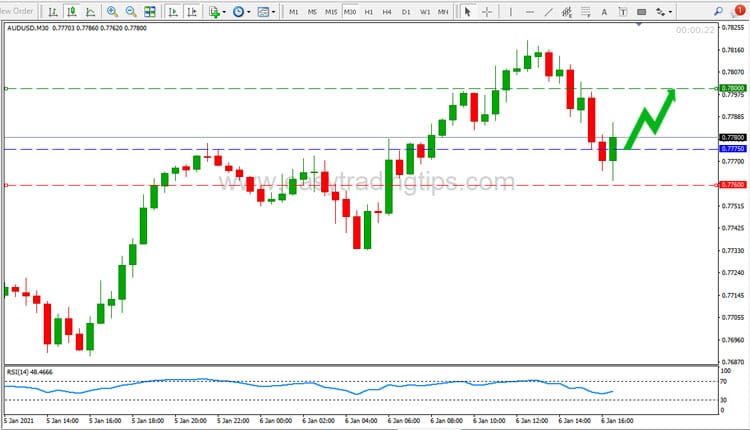Pick the Trendline drawing tool

(549, 12)
